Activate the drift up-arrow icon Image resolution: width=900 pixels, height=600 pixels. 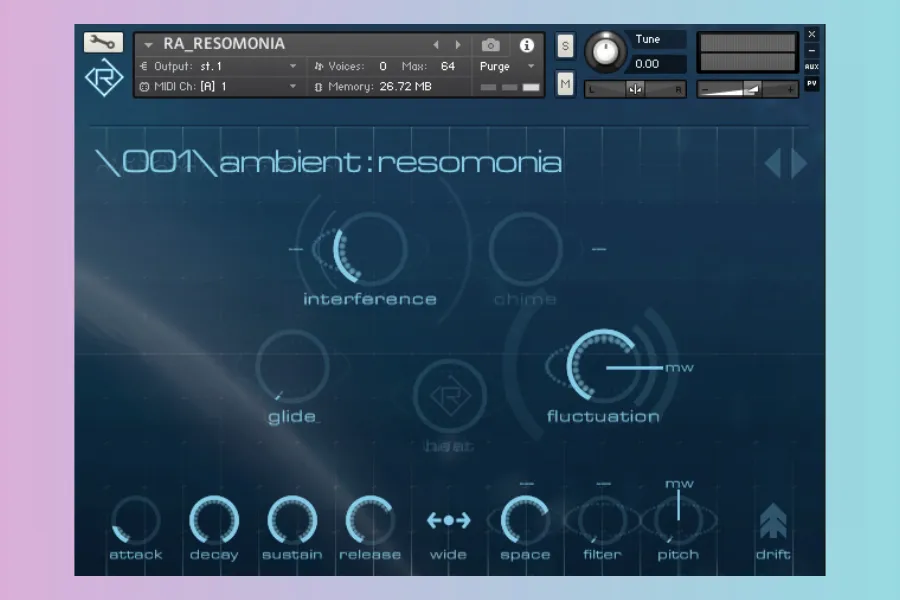tap(773, 521)
